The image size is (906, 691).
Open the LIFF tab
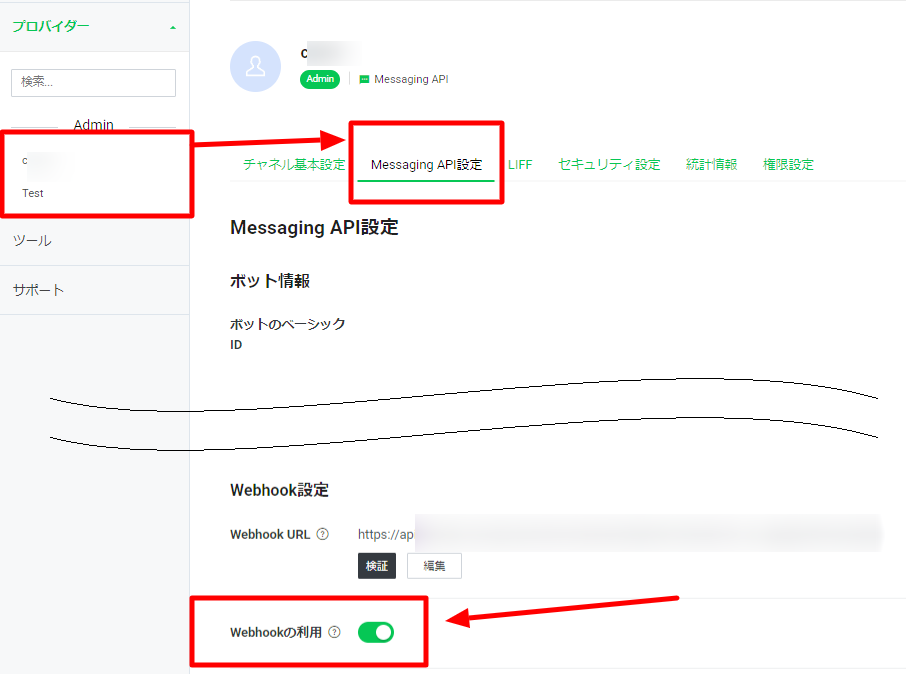[520, 165]
